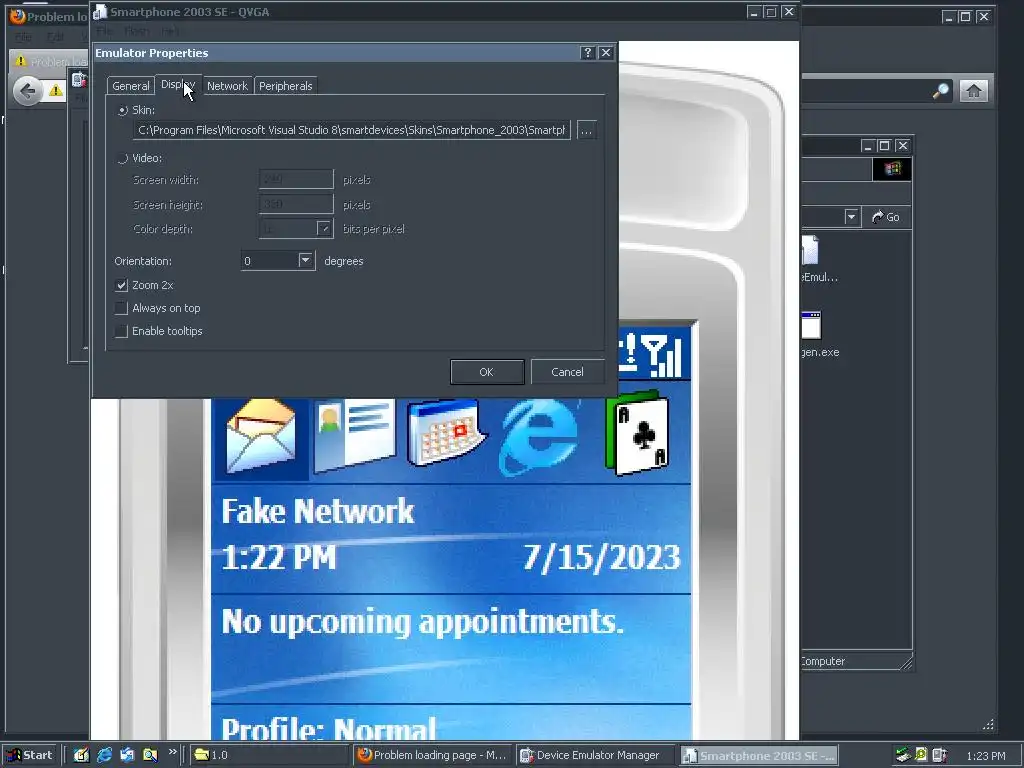Select the Video radio button
The width and height of the screenshot is (1024, 768).
[122, 158]
